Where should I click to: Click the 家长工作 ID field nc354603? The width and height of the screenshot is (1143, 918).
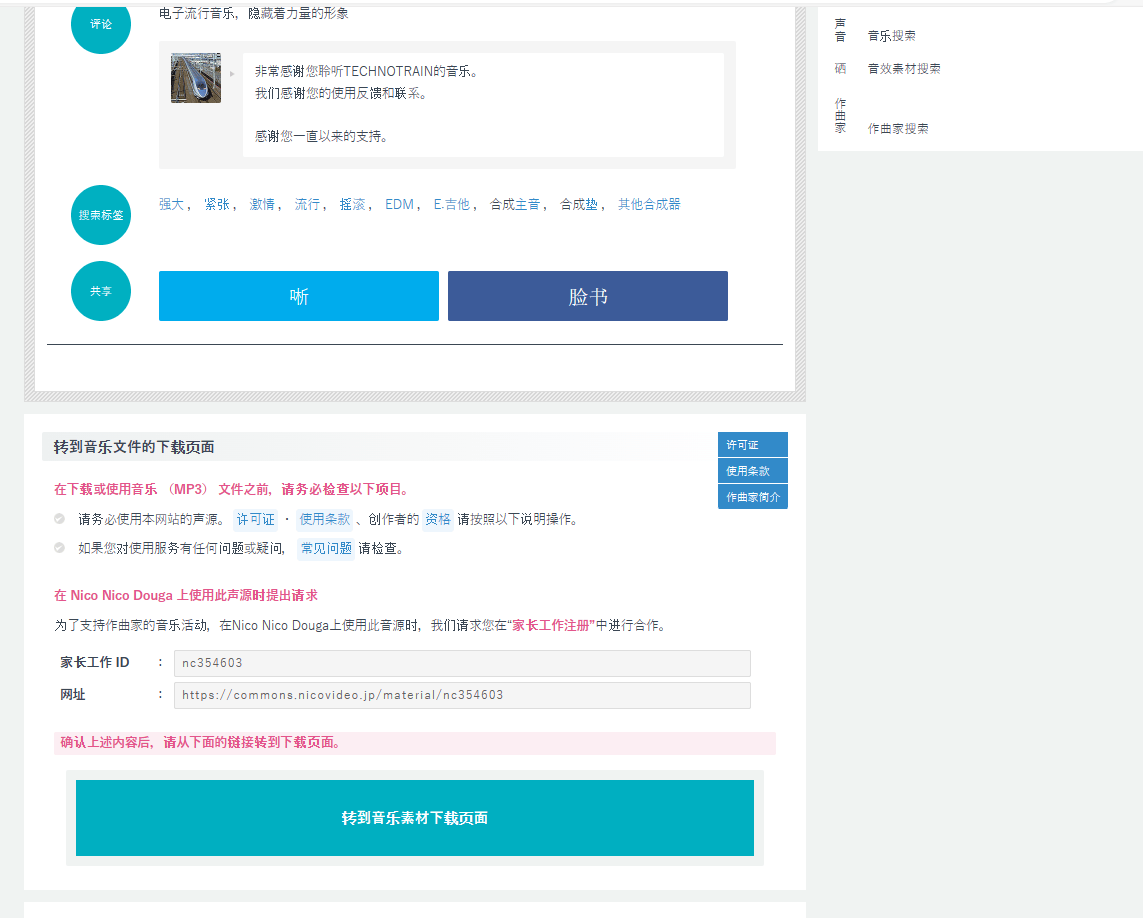pyautogui.click(x=462, y=663)
